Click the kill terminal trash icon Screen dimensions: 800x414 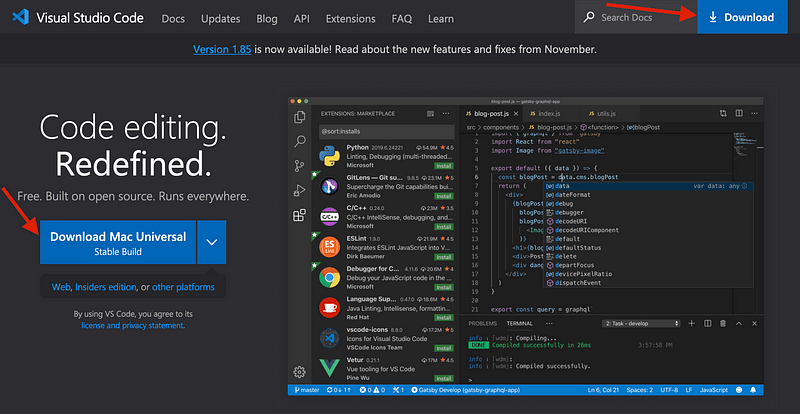point(723,324)
